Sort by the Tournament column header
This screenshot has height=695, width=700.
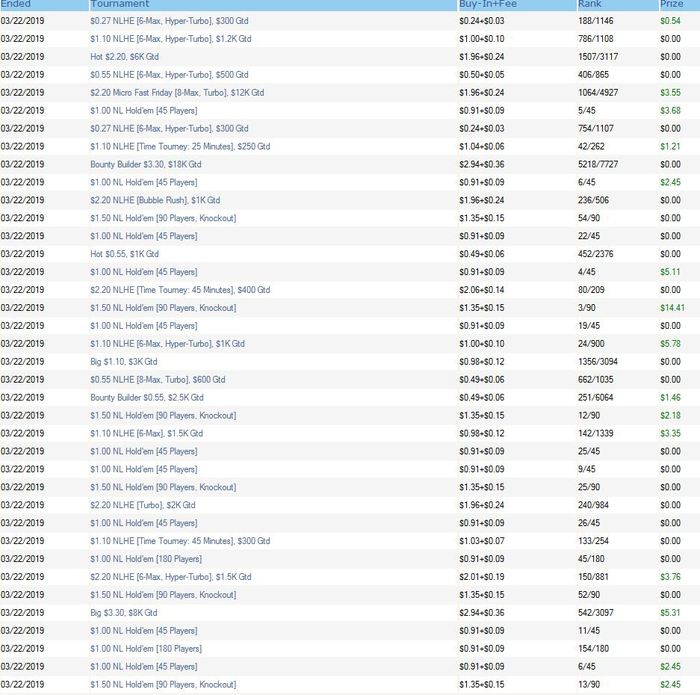click(120, 4)
